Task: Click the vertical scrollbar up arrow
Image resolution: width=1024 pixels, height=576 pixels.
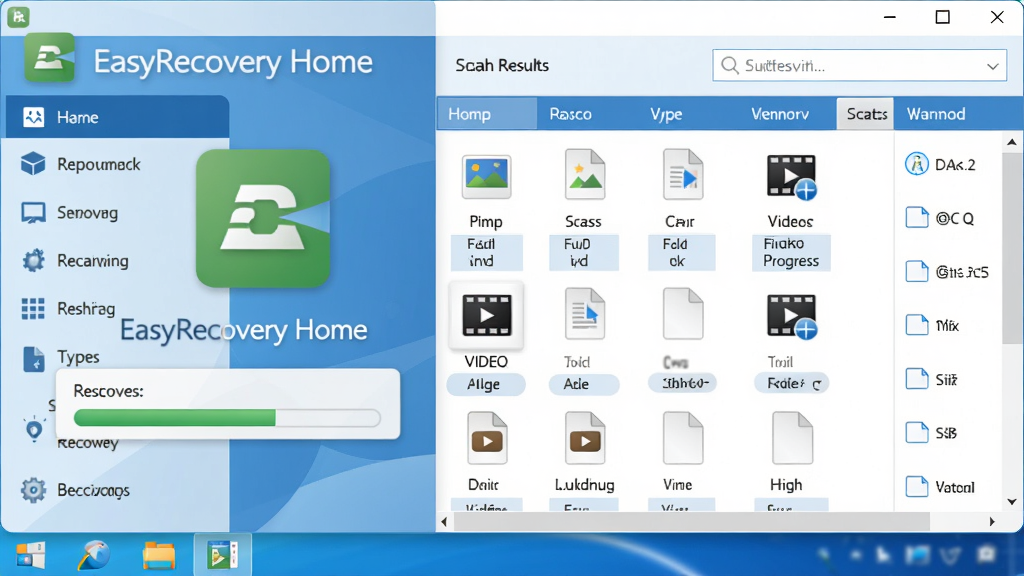Action: [1012, 142]
